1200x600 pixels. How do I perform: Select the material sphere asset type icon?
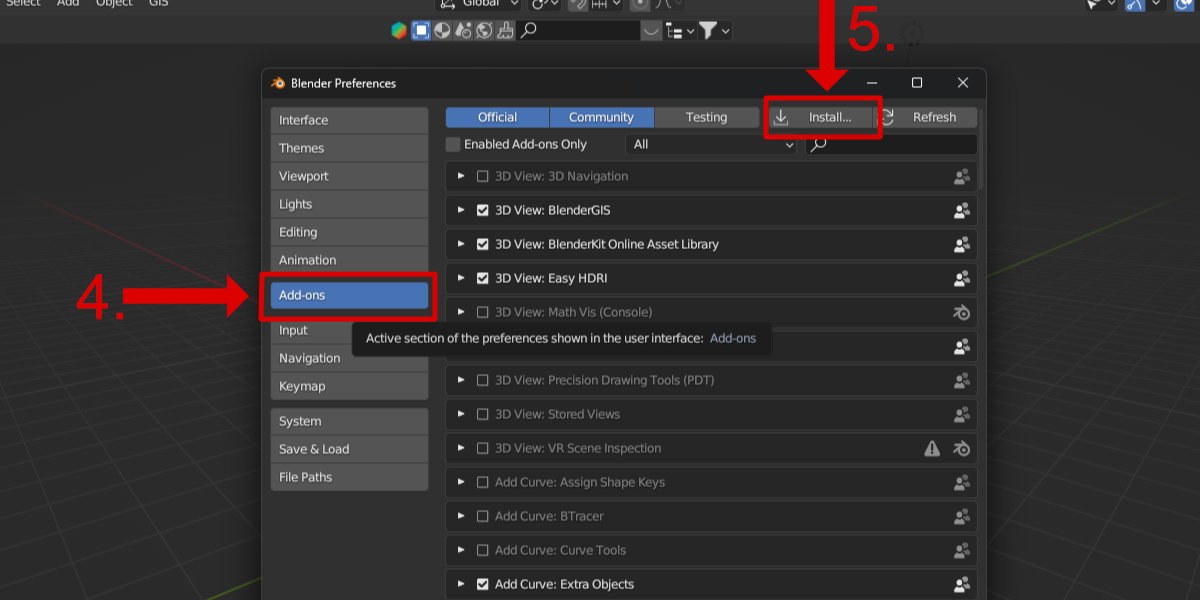click(x=442, y=31)
